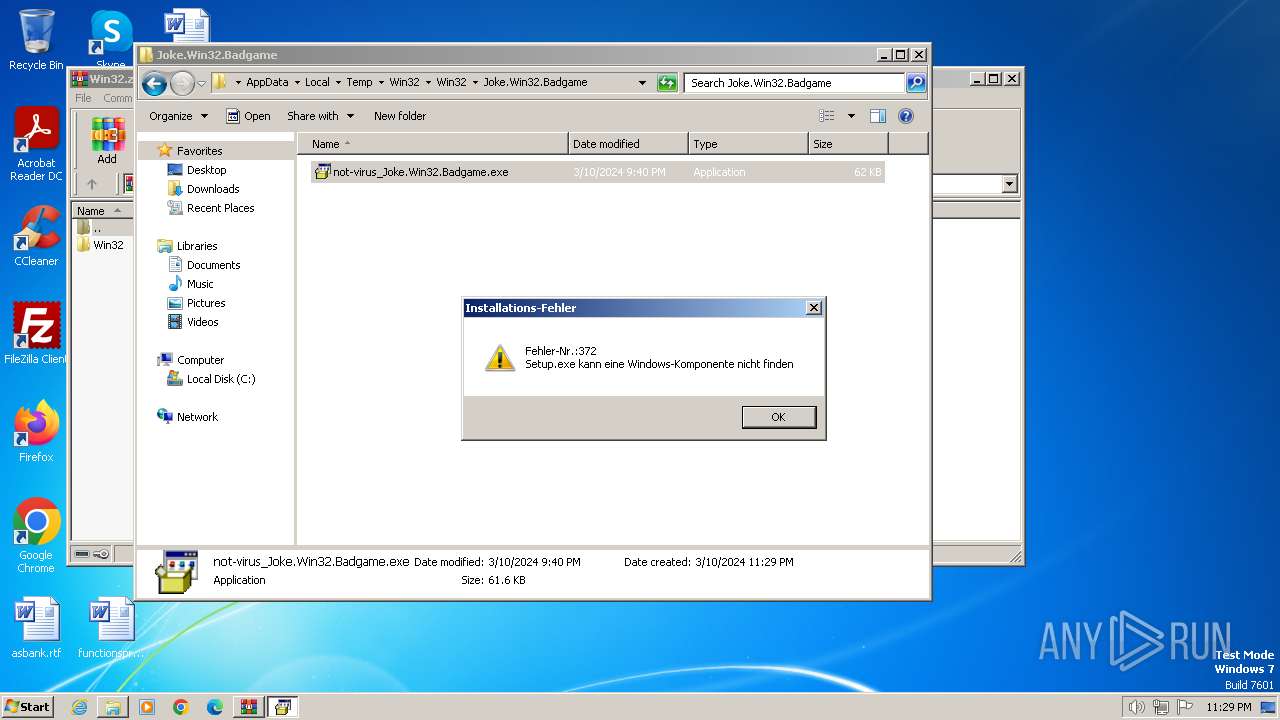Select the Win32 folder in WinRAR list

tap(100, 245)
